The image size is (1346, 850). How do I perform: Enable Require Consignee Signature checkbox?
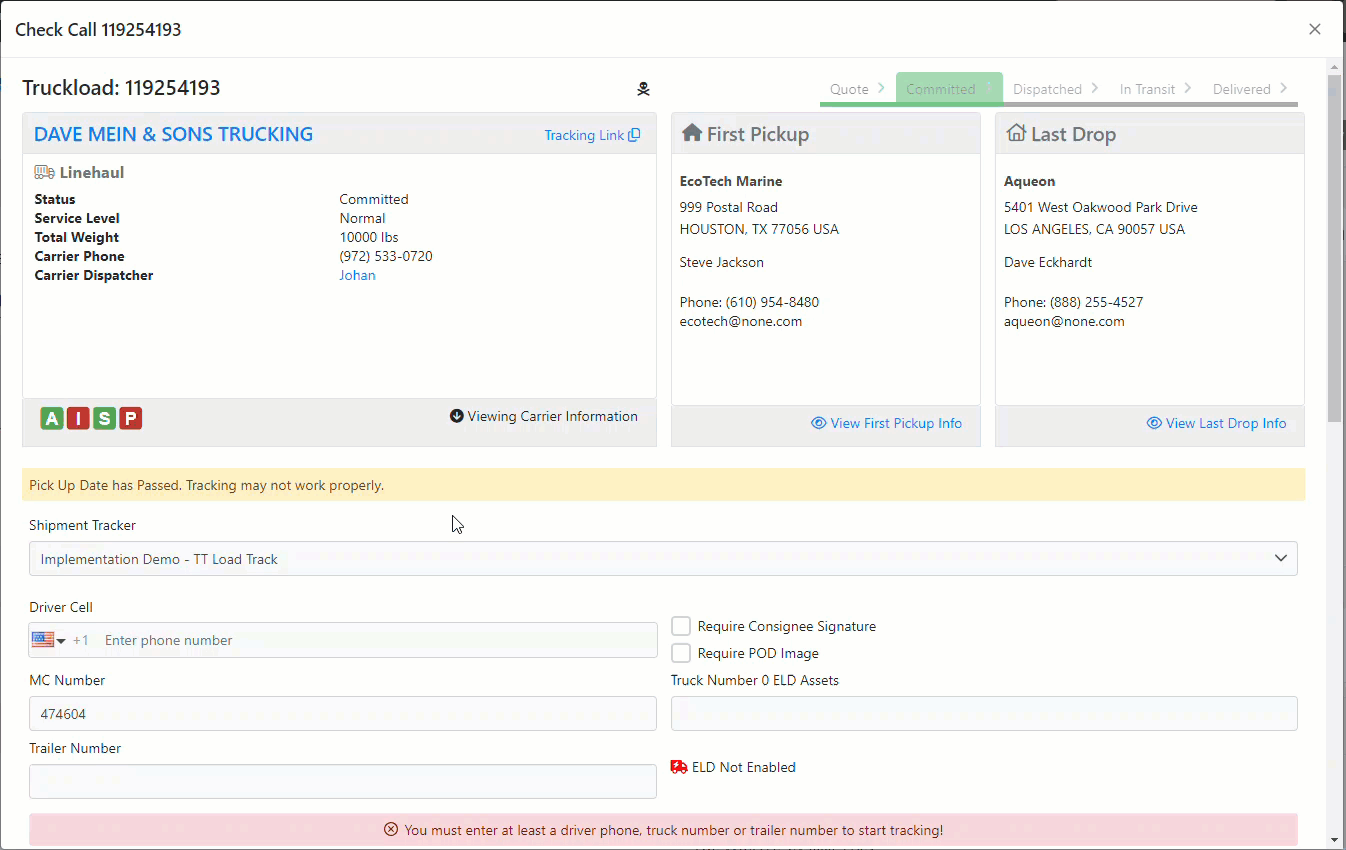[x=681, y=626]
